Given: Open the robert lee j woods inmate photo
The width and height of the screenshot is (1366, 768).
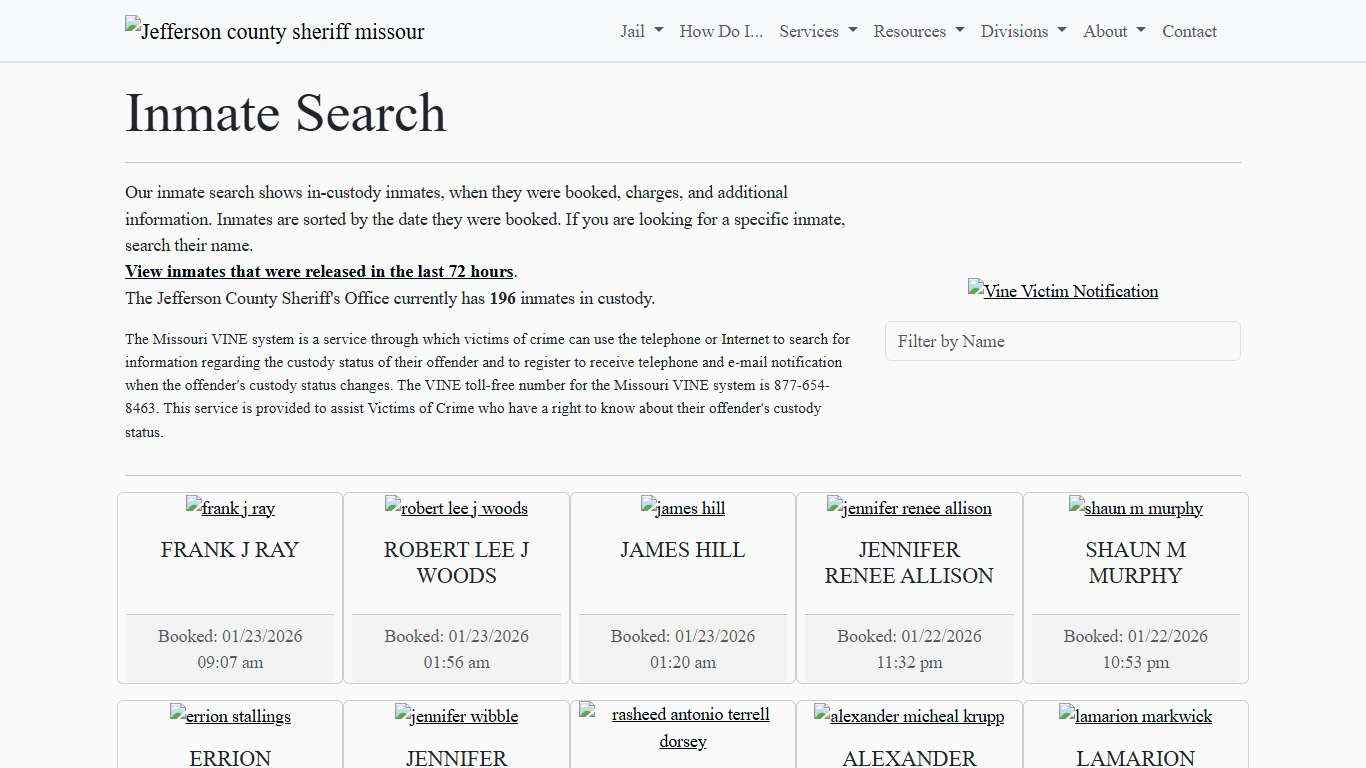Looking at the screenshot, I should (x=456, y=508).
